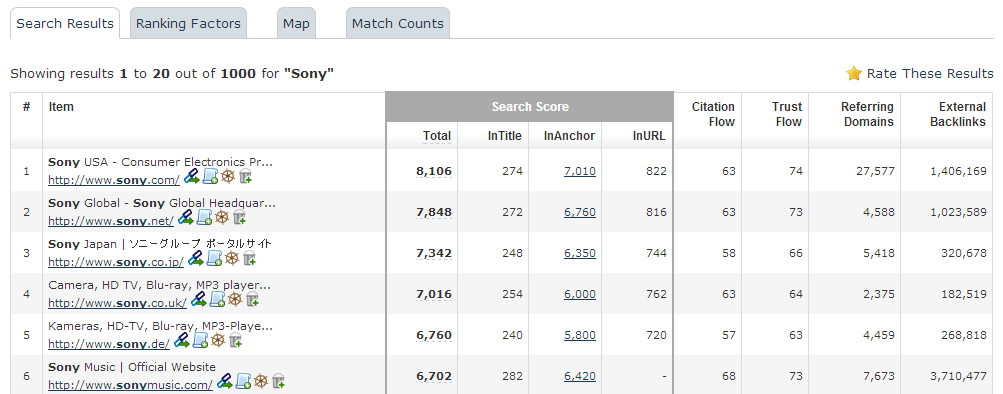Click the scroll report icon beside sony.com
1003x394 pixels.
tap(210, 177)
